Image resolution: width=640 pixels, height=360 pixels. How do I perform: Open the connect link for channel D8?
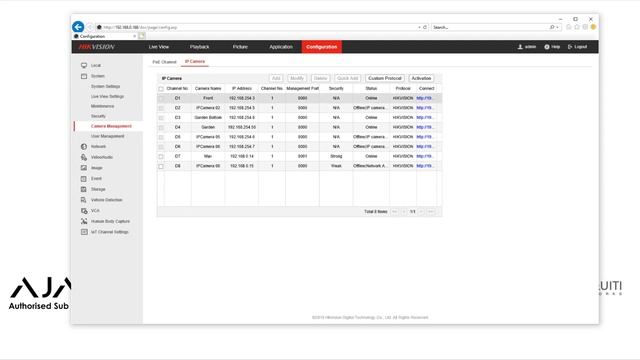coord(425,166)
